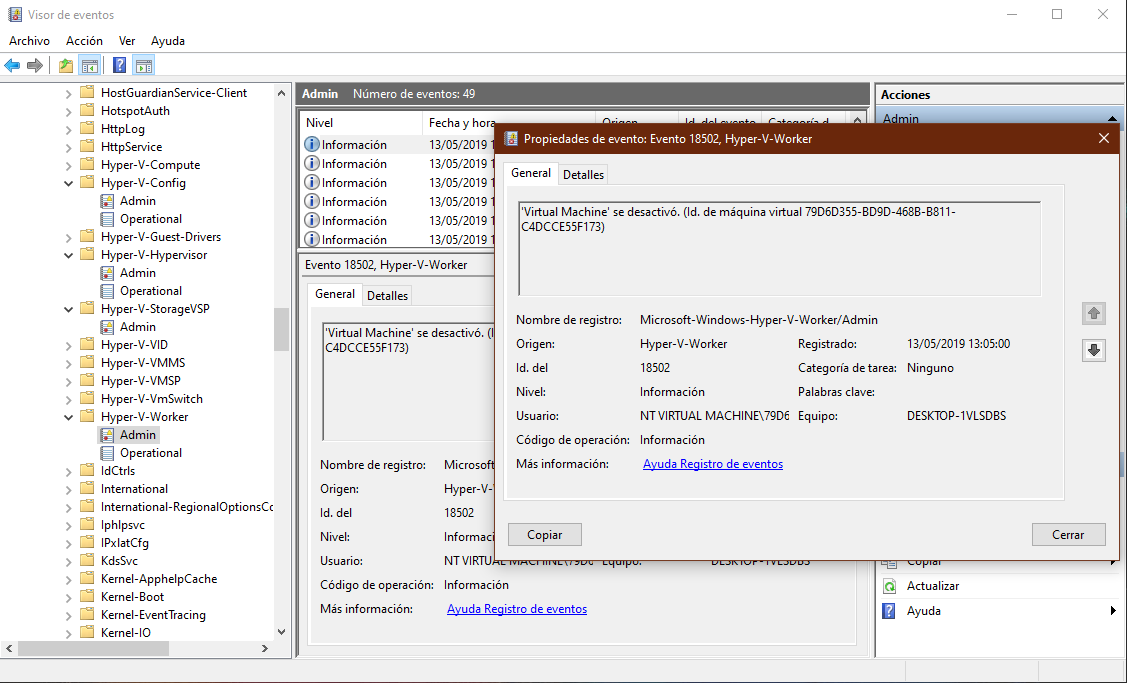Click the Cerrar button

[x=1068, y=535]
